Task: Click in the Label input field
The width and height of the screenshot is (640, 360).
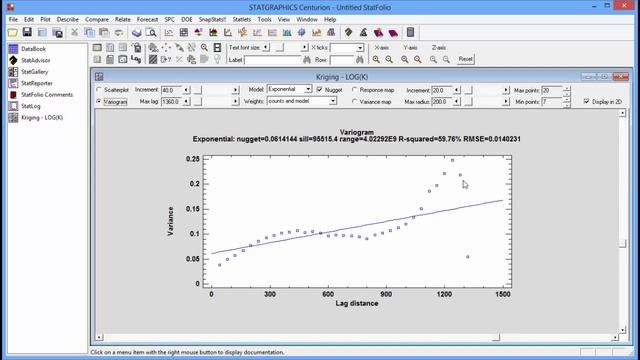Action: 273,60
